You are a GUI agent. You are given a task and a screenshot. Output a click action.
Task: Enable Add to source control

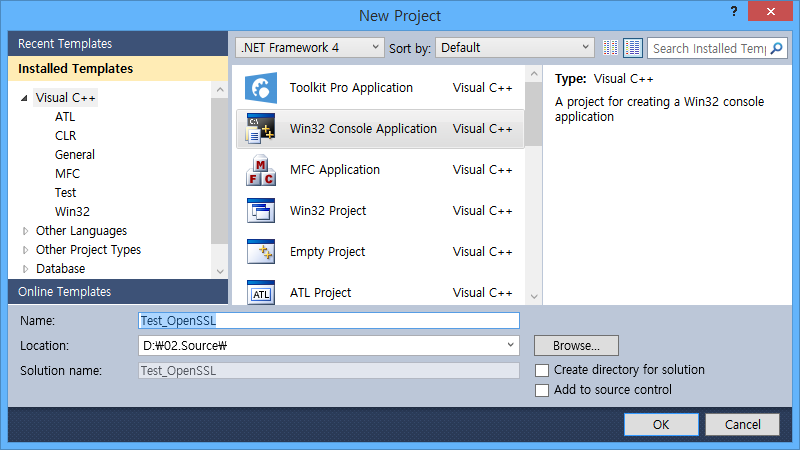tap(542, 390)
